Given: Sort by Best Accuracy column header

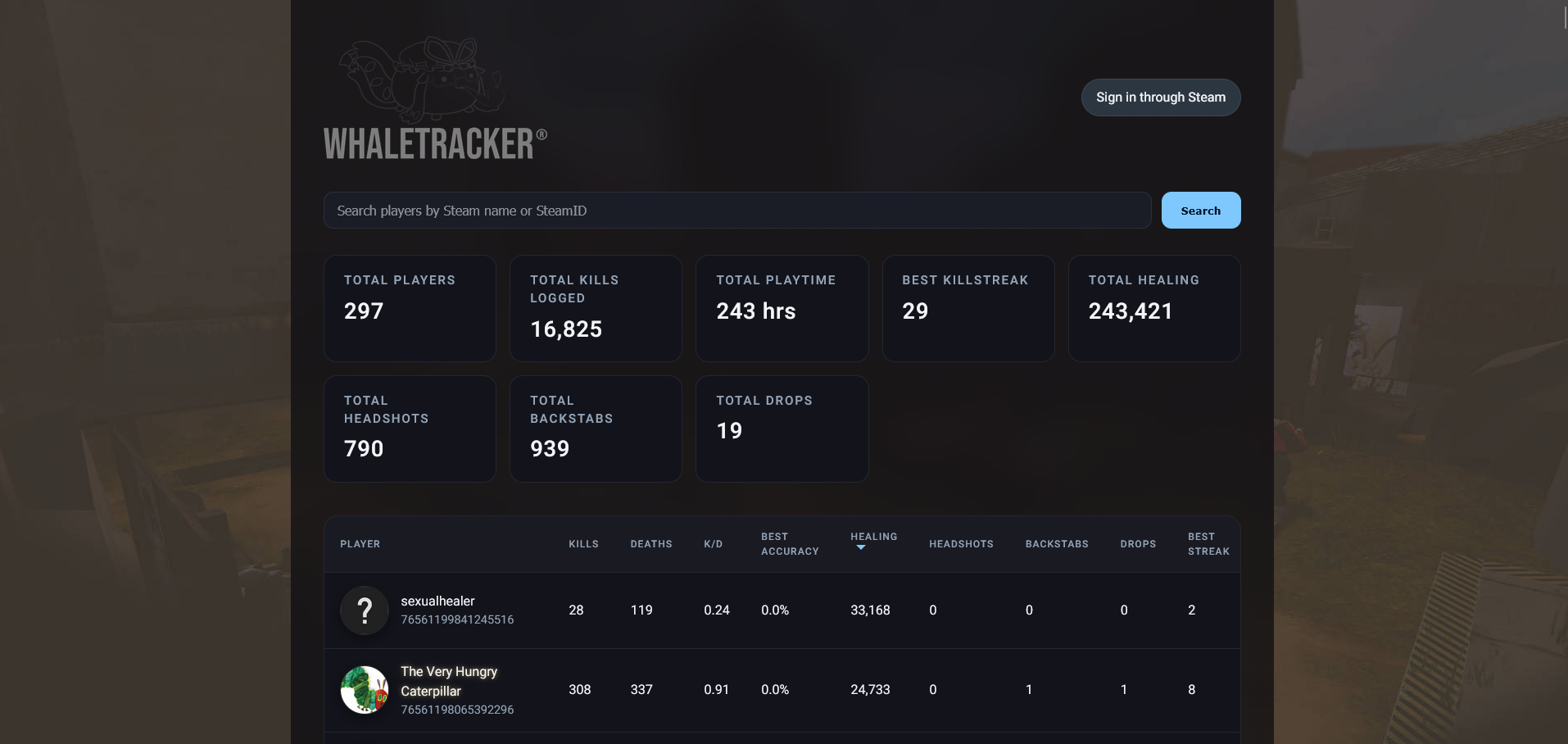Looking at the screenshot, I should click(789, 544).
